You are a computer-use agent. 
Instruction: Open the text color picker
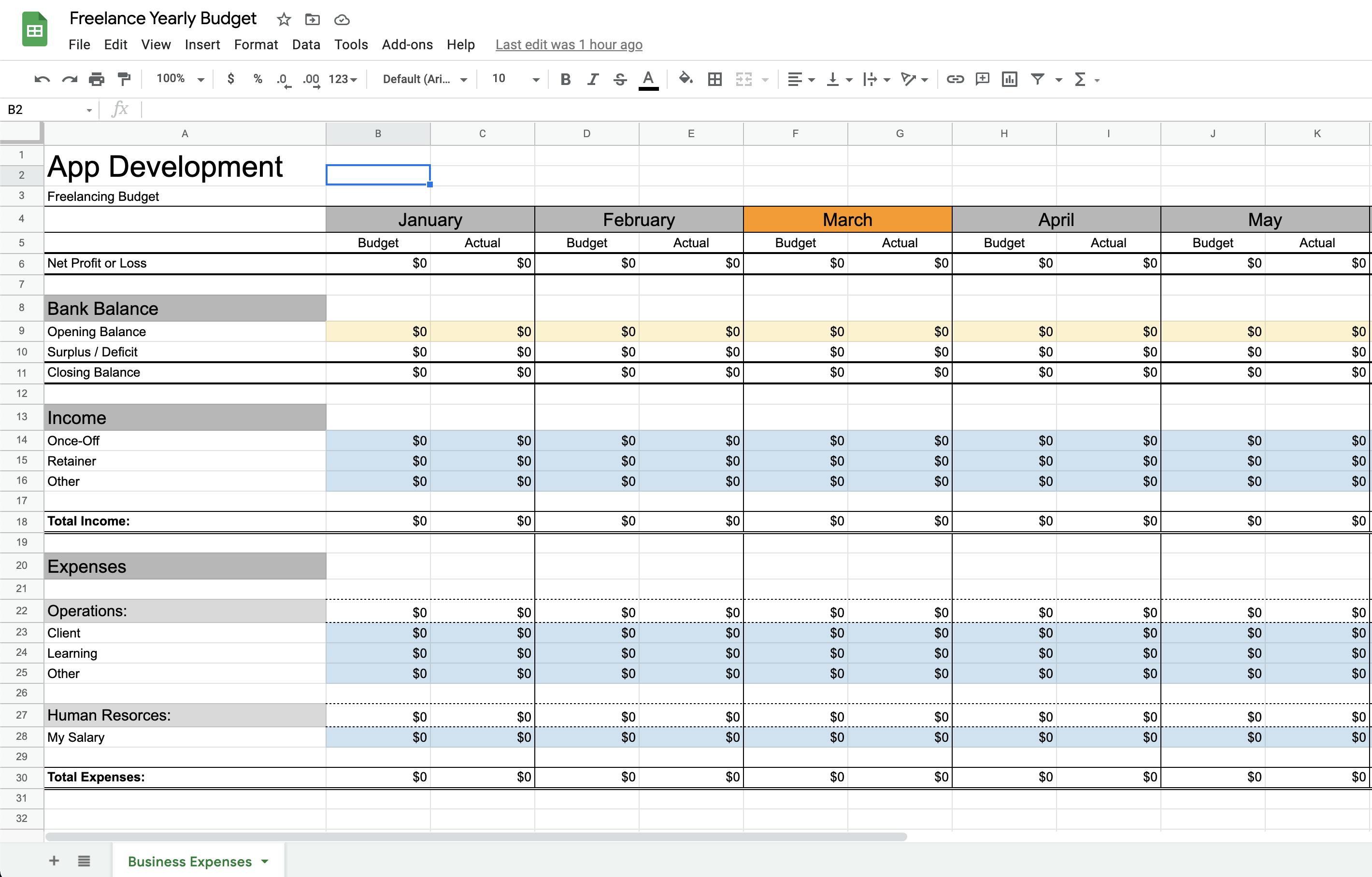(648, 79)
